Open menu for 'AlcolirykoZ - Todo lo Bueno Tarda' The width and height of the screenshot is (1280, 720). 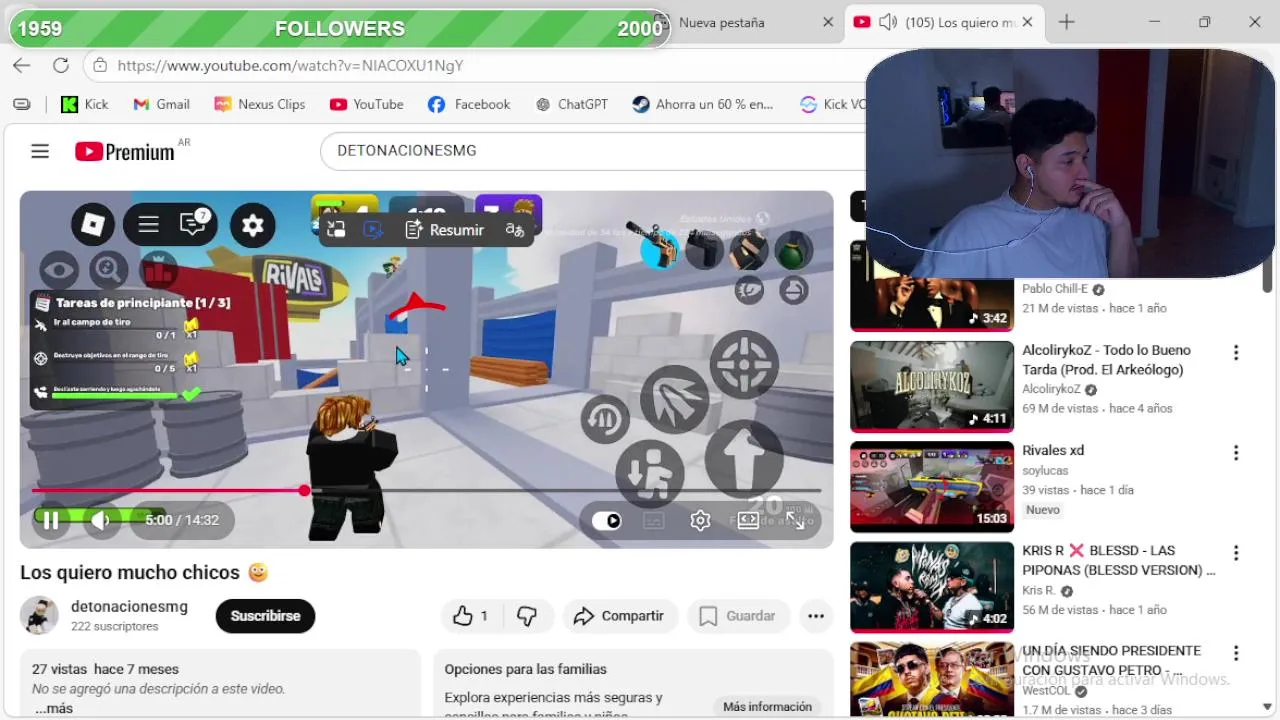[1236, 352]
